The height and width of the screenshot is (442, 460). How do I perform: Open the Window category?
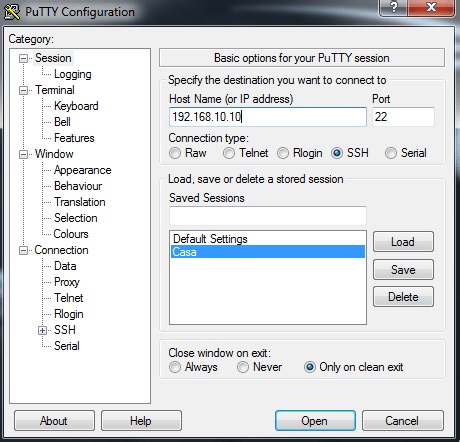54,154
